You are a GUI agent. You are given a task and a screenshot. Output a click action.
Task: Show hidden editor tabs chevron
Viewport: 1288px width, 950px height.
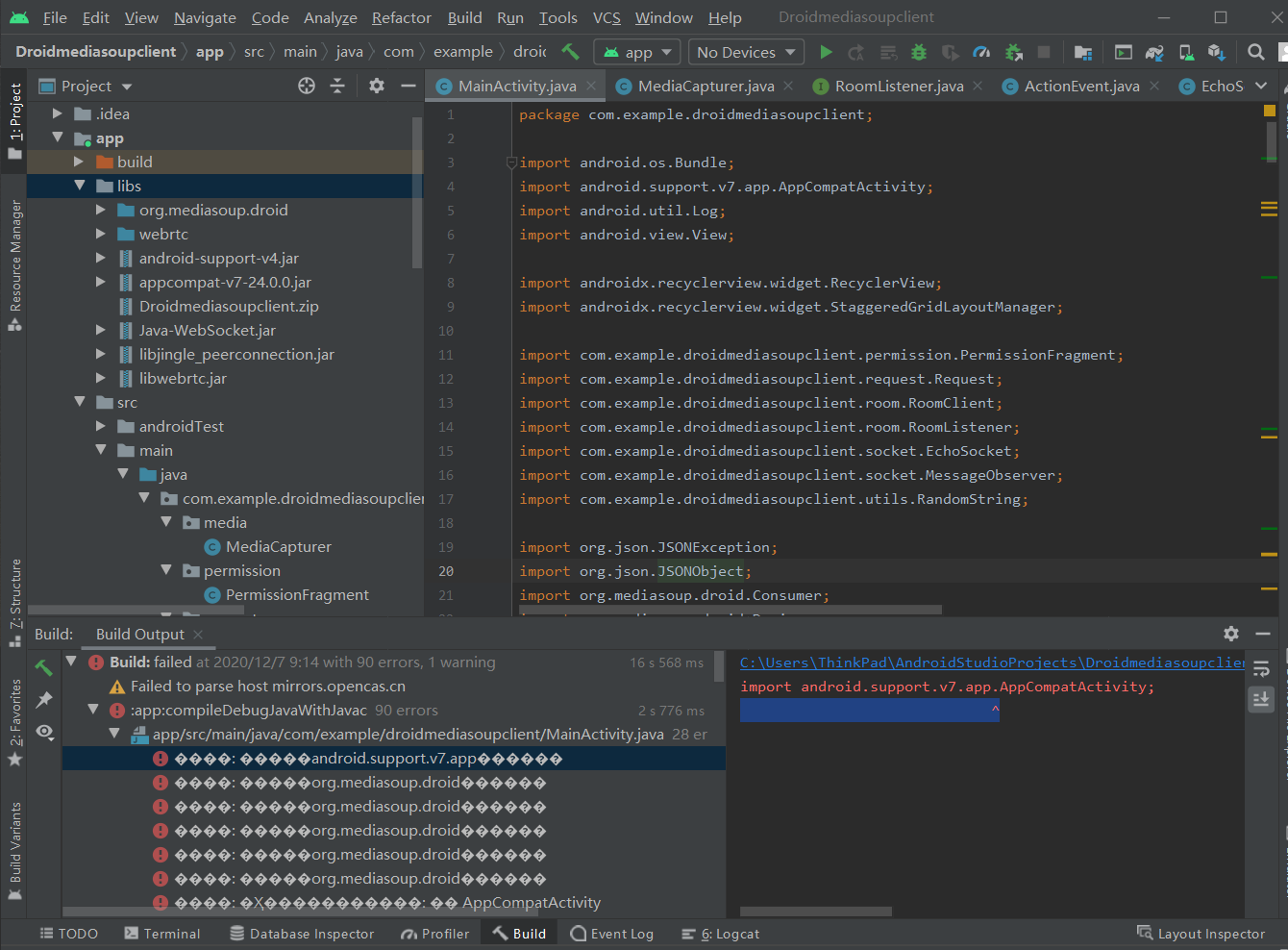[1261, 86]
